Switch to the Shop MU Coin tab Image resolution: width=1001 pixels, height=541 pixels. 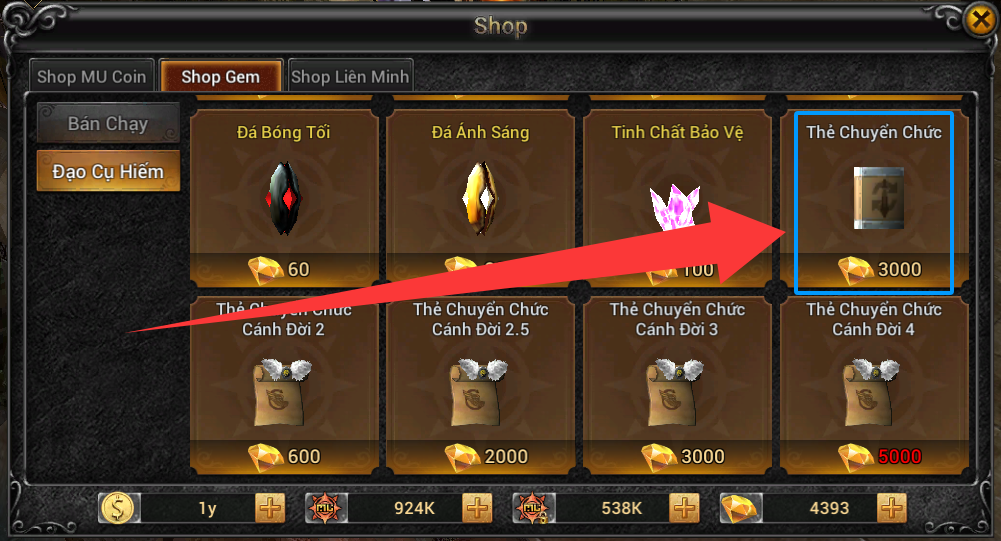(91, 76)
